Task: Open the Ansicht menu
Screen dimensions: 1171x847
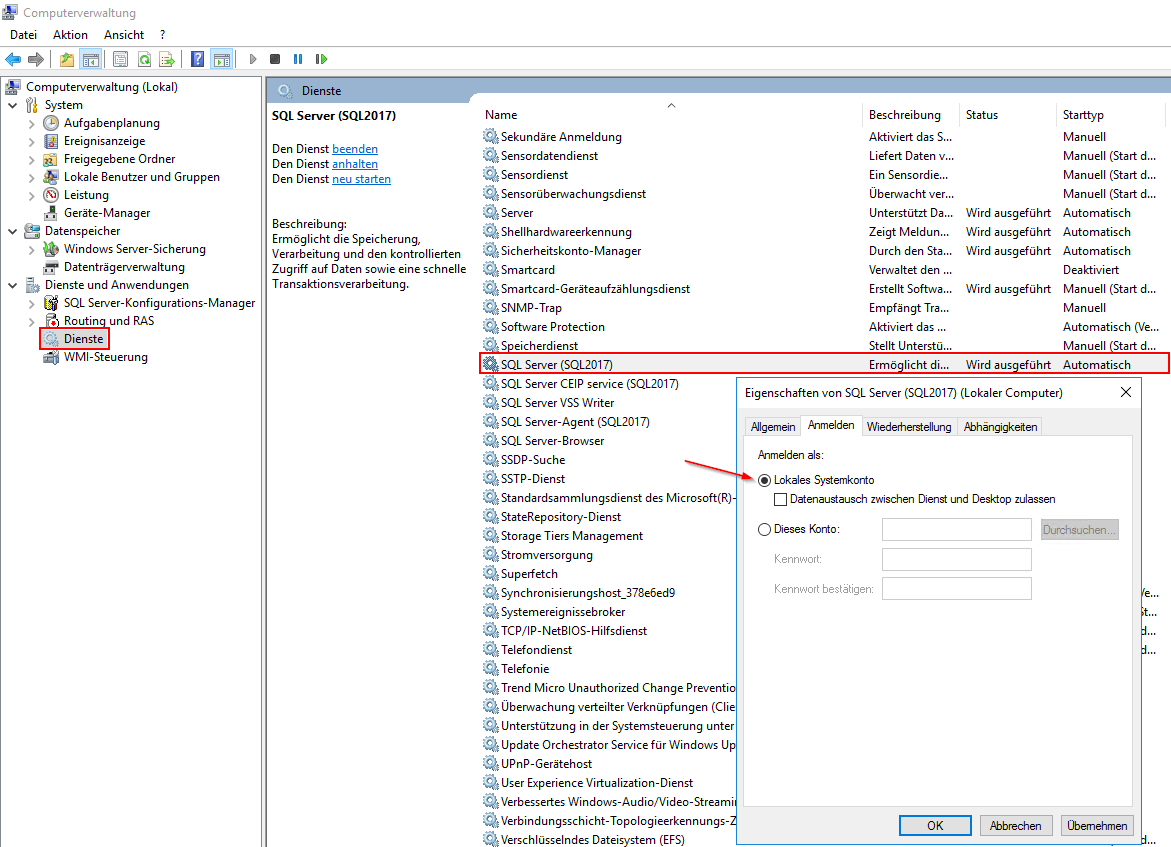Action: (x=124, y=34)
